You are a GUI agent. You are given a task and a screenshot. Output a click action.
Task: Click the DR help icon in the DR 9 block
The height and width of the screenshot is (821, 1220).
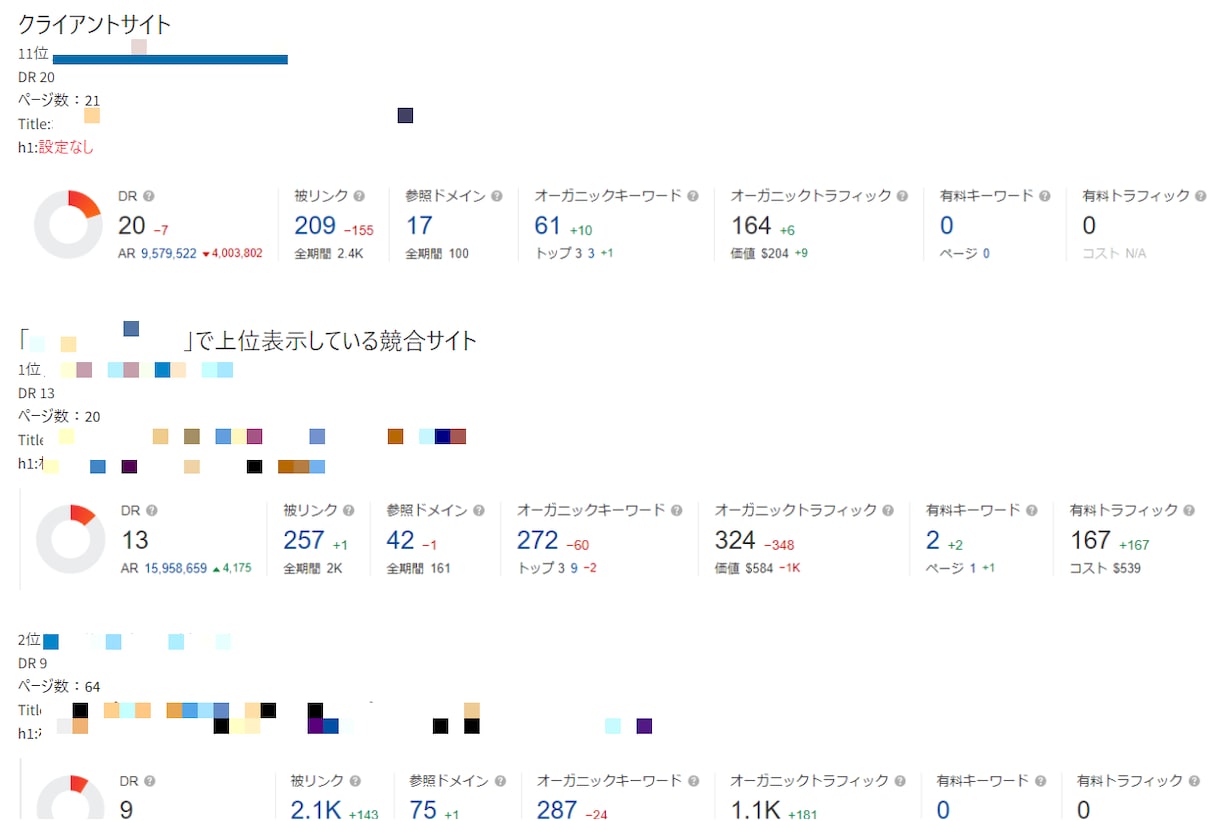(x=149, y=782)
